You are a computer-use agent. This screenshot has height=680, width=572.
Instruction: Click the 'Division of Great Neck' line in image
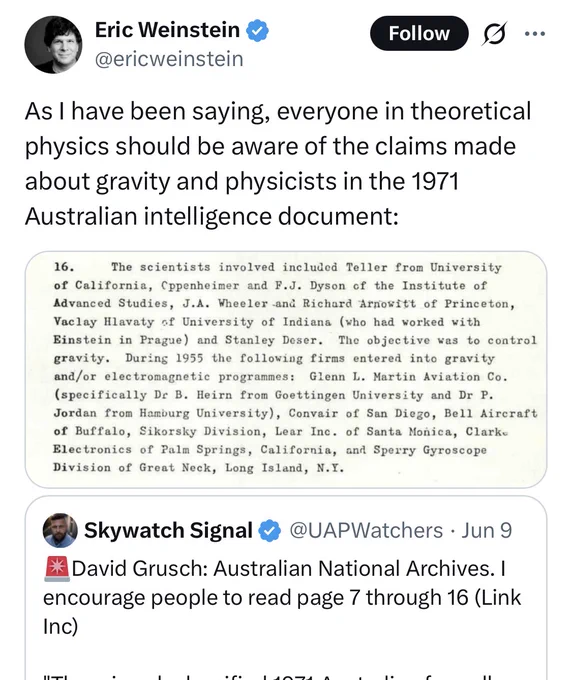click(x=199, y=468)
